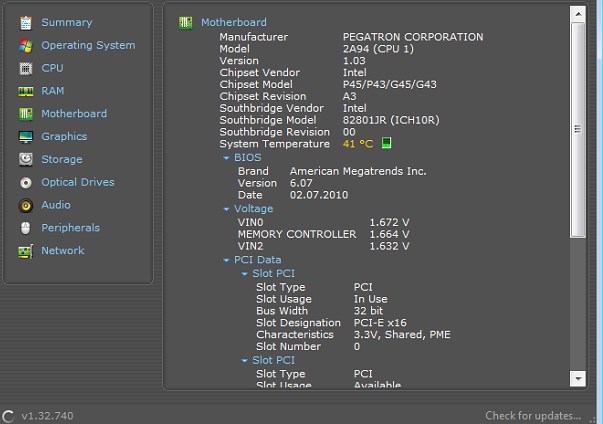Go to the CPU section
Image resolution: width=603 pixels, height=424 pixels.
click(x=52, y=68)
